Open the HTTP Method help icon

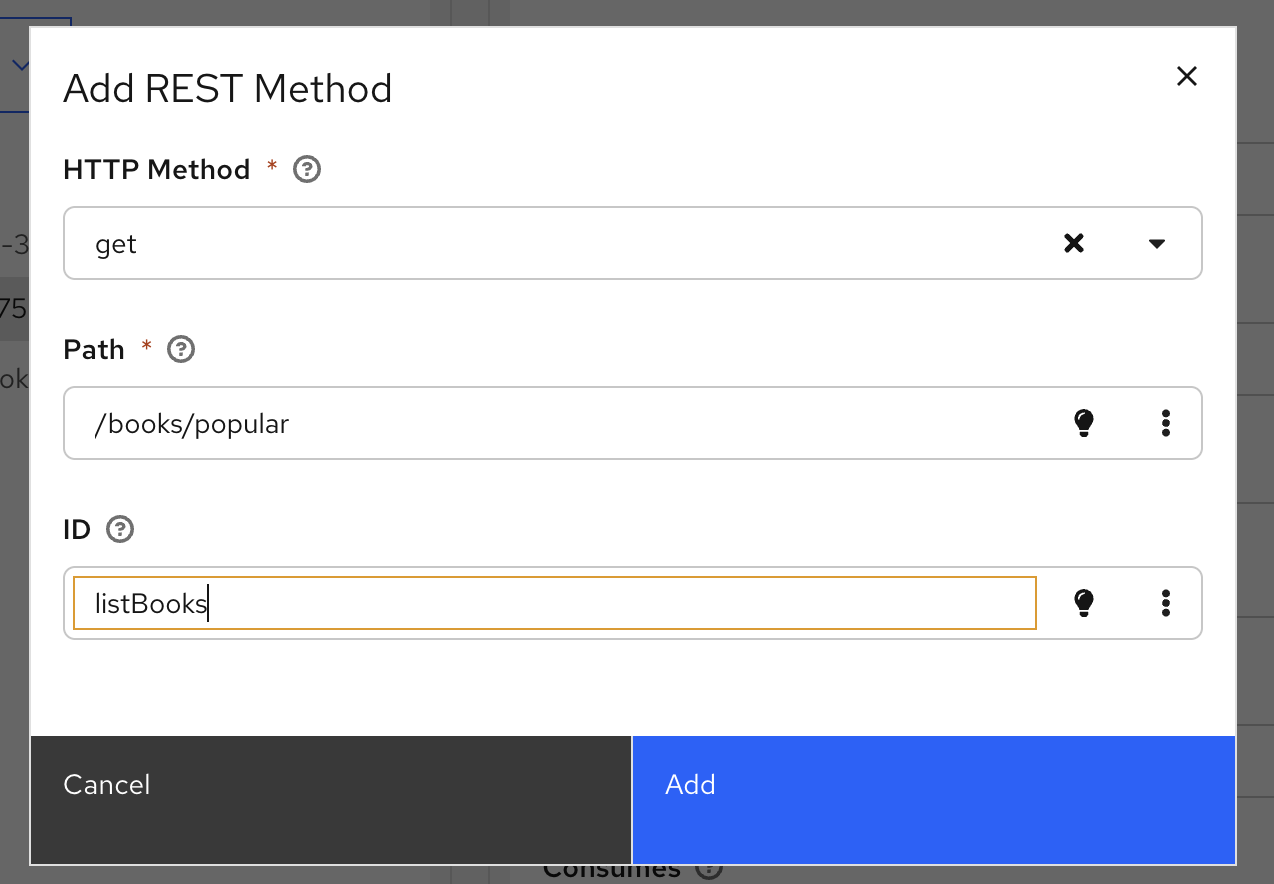tap(306, 169)
